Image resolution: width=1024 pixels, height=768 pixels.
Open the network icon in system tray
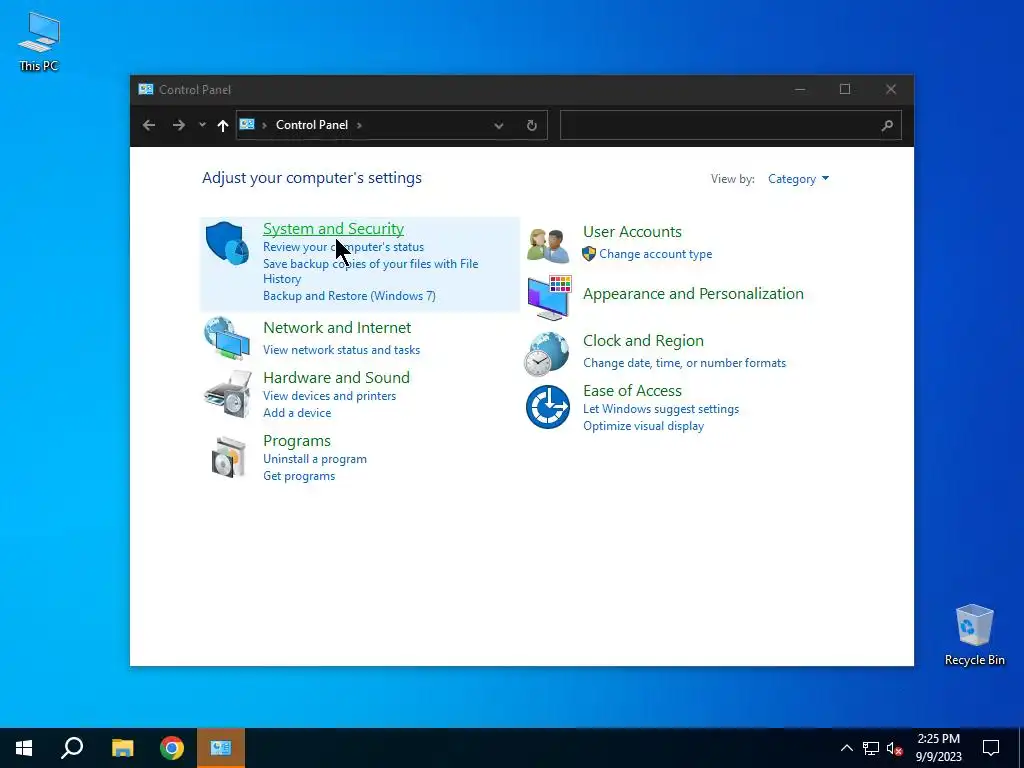tap(871, 748)
